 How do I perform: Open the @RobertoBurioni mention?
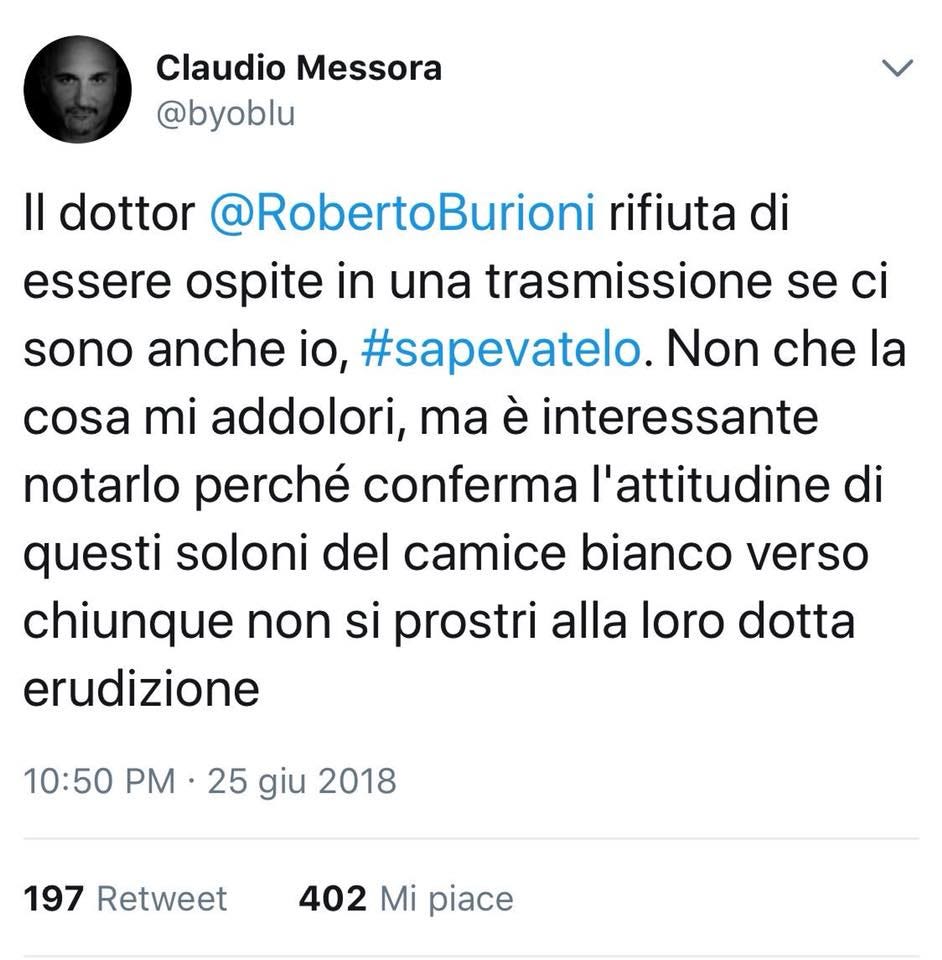[x=402, y=214]
